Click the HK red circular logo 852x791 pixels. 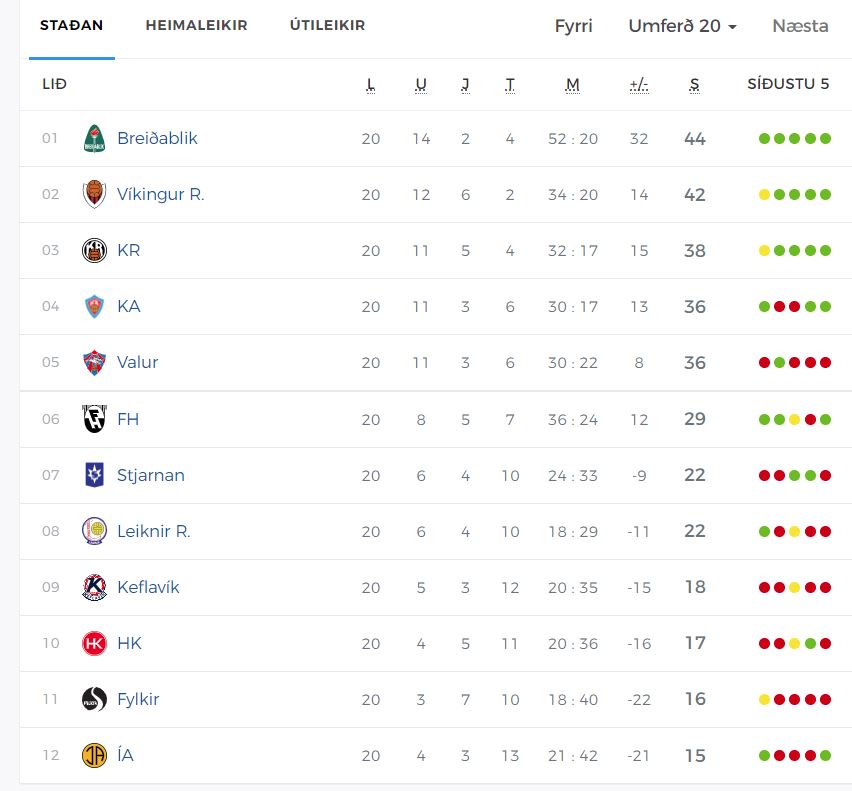coord(94,643)
